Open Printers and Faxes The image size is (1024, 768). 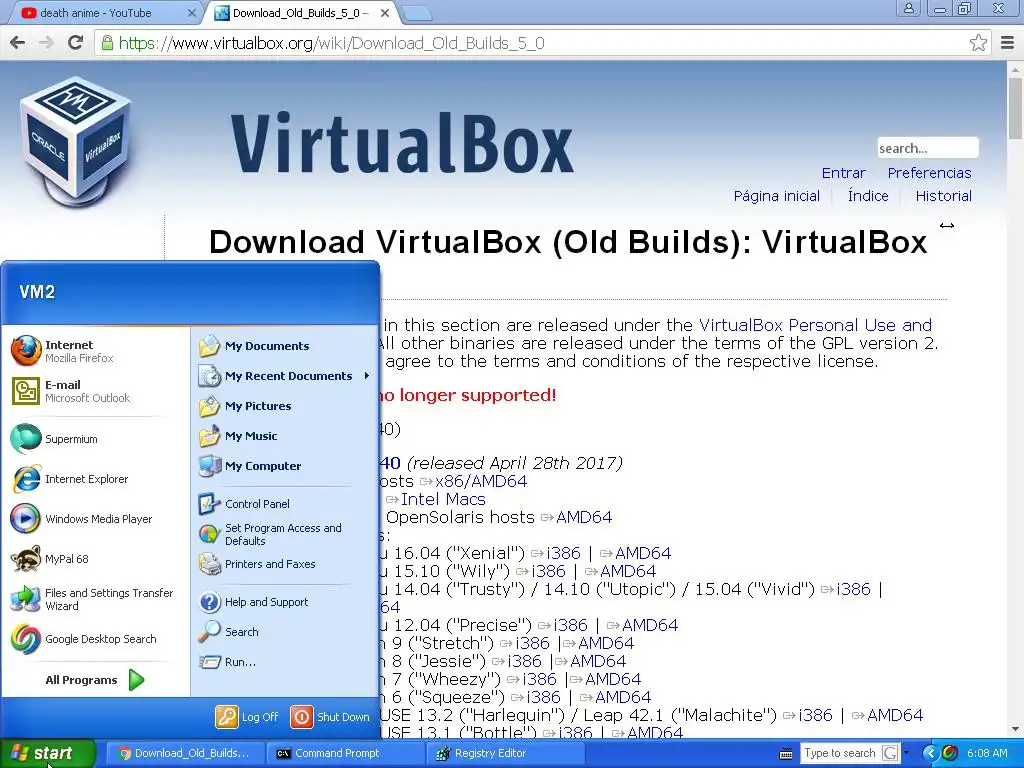pos(257,564)
